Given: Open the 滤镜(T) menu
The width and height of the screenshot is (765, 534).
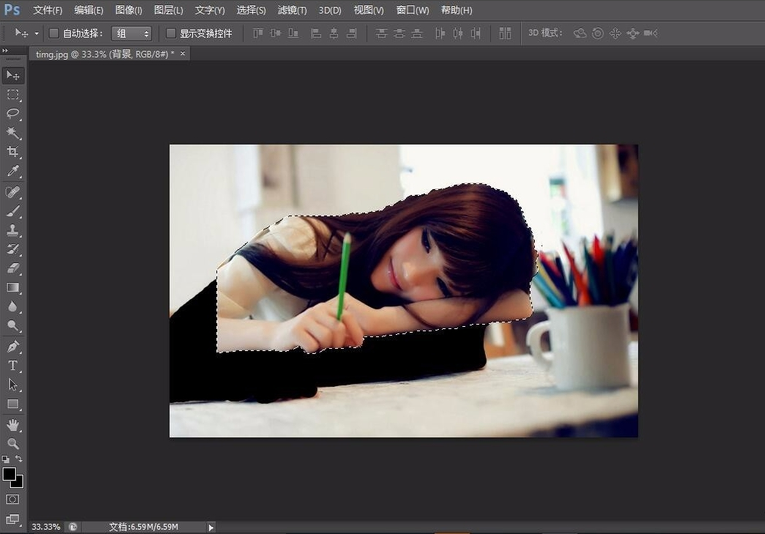Looking at the screenshot, I should pos(293,10).
